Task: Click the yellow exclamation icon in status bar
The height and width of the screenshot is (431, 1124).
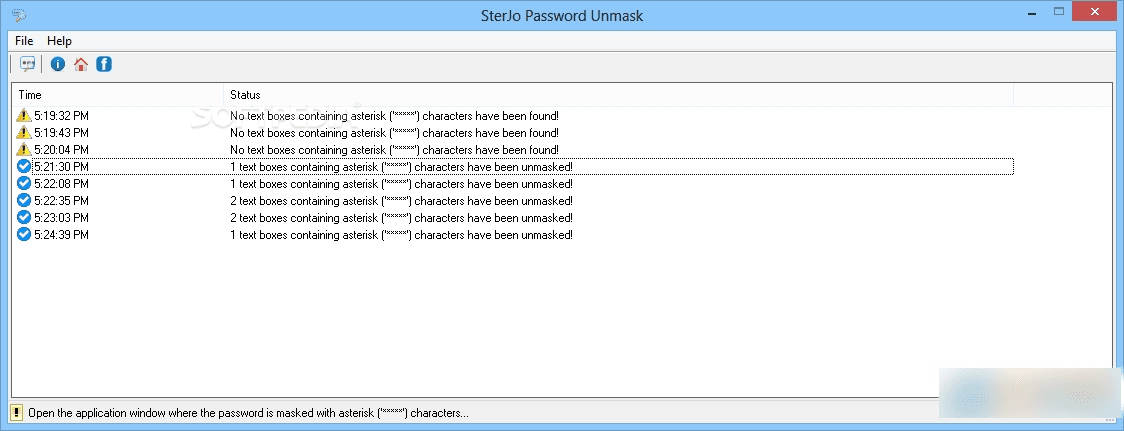Action: tap(16, 412)
